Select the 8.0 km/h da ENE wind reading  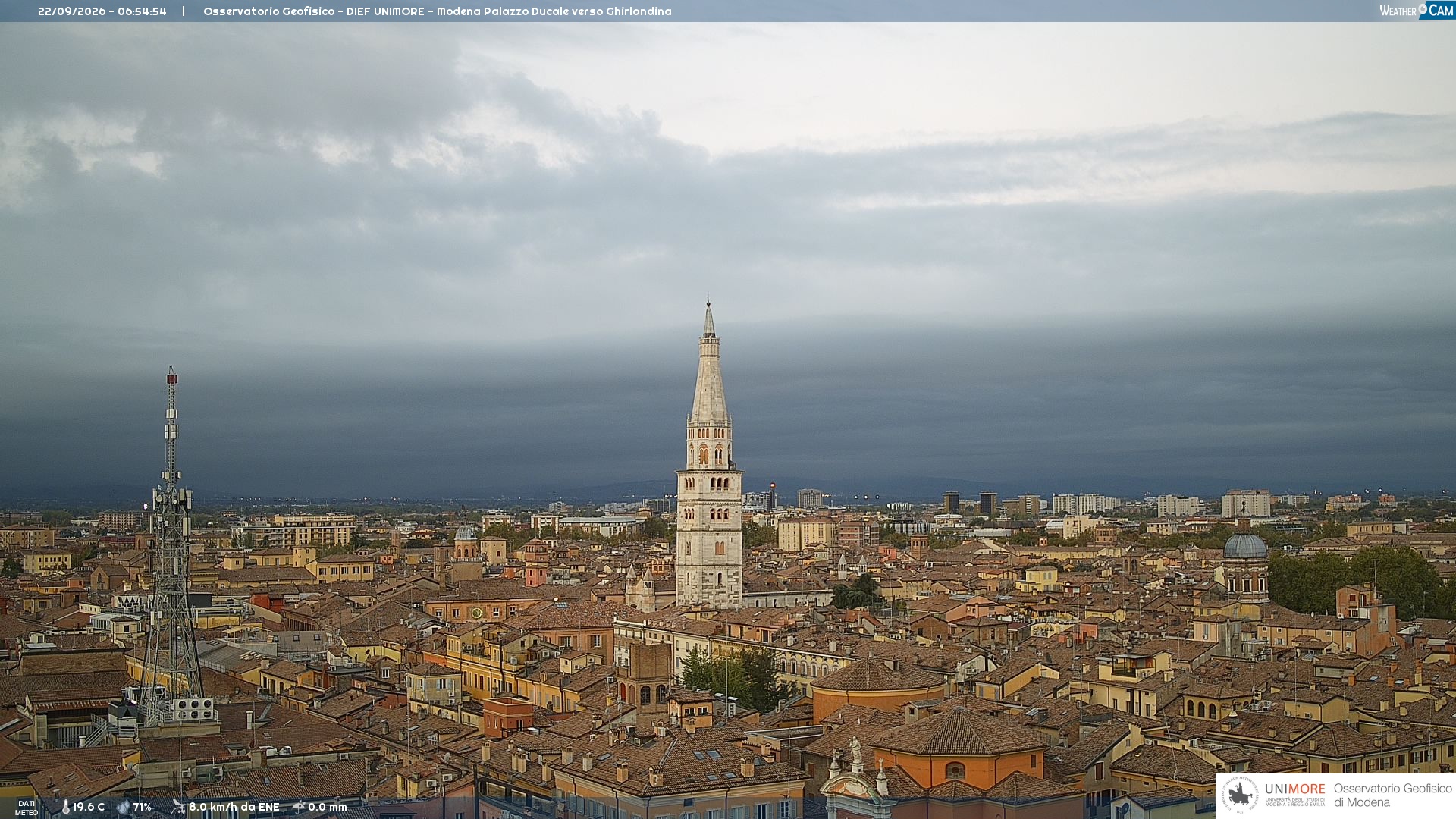point(234,807)
